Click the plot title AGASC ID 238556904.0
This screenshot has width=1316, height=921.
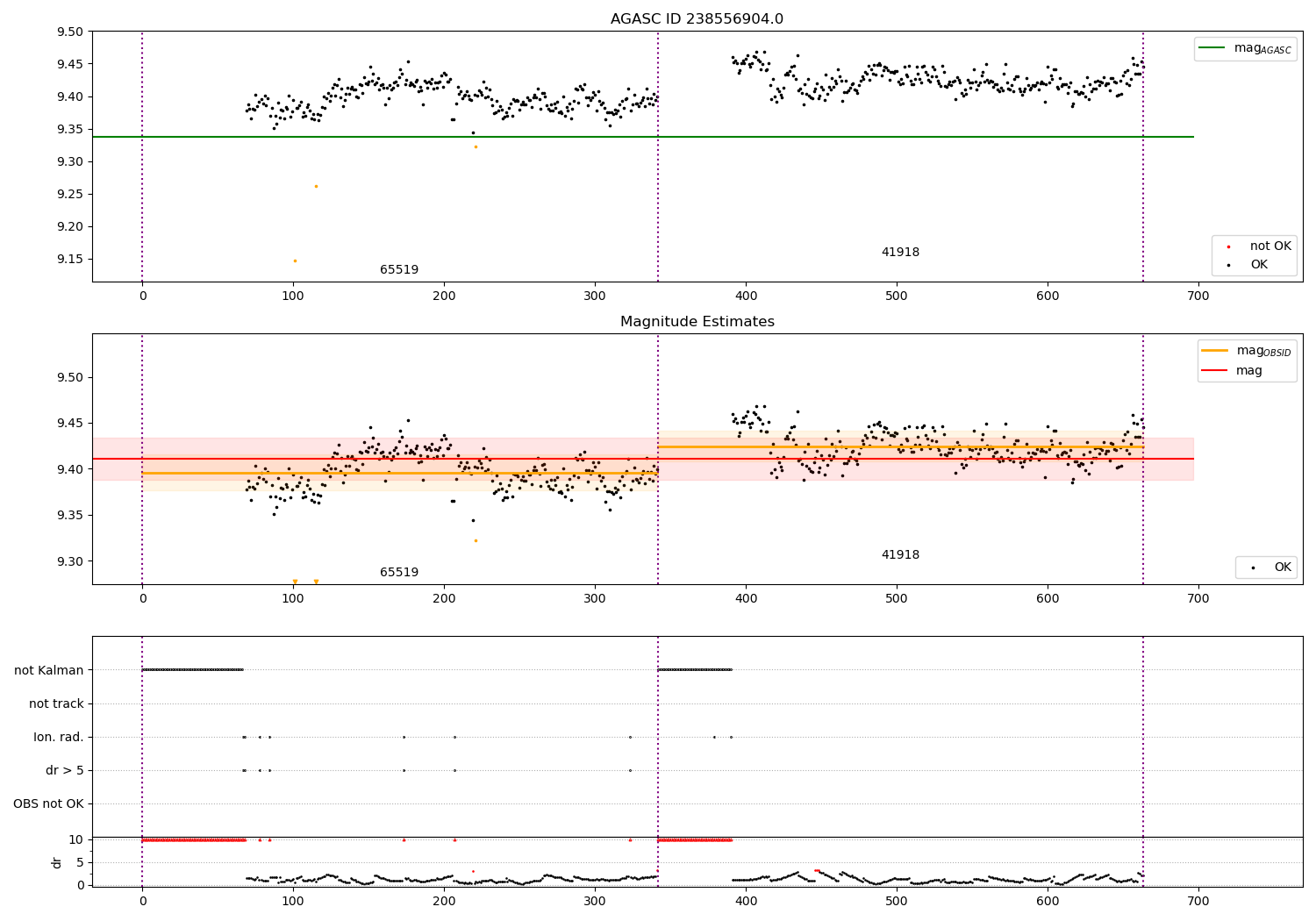coord(697,19)
